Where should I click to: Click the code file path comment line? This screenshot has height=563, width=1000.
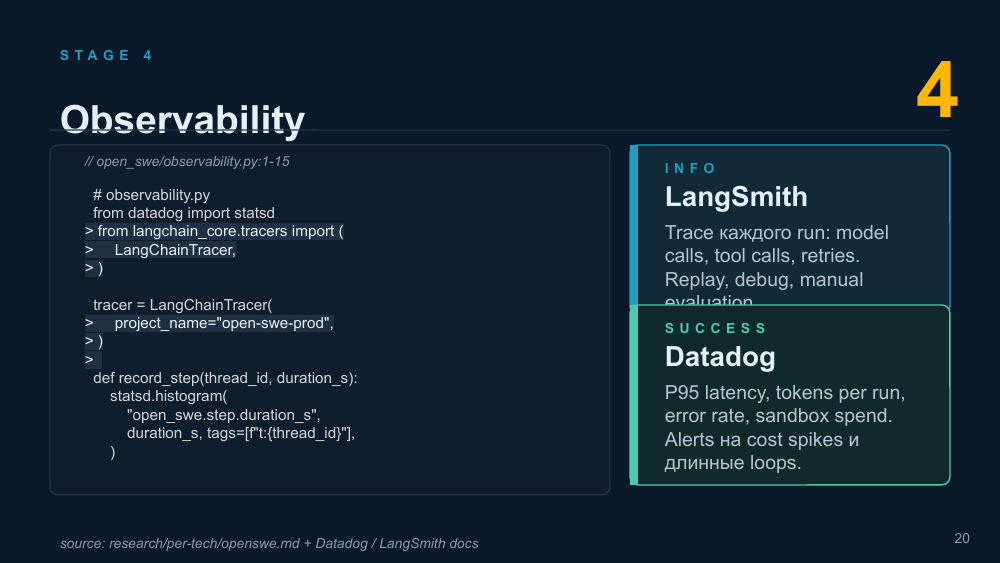click(x=187, y=161)
